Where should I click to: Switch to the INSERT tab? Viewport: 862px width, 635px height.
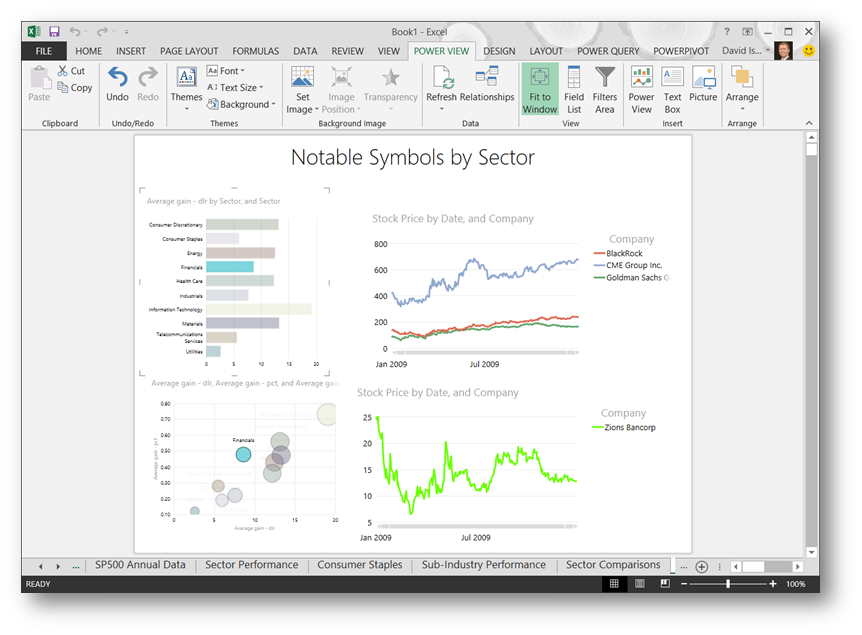pyautogui.click(x=131, y=51)
